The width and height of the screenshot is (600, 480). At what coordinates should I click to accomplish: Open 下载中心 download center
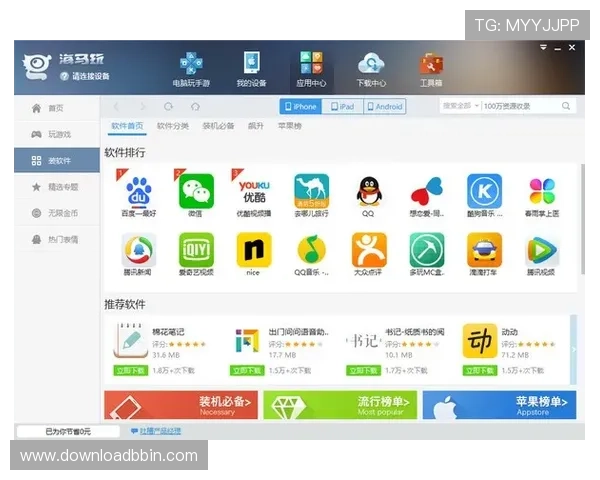(x=371, y=69)
